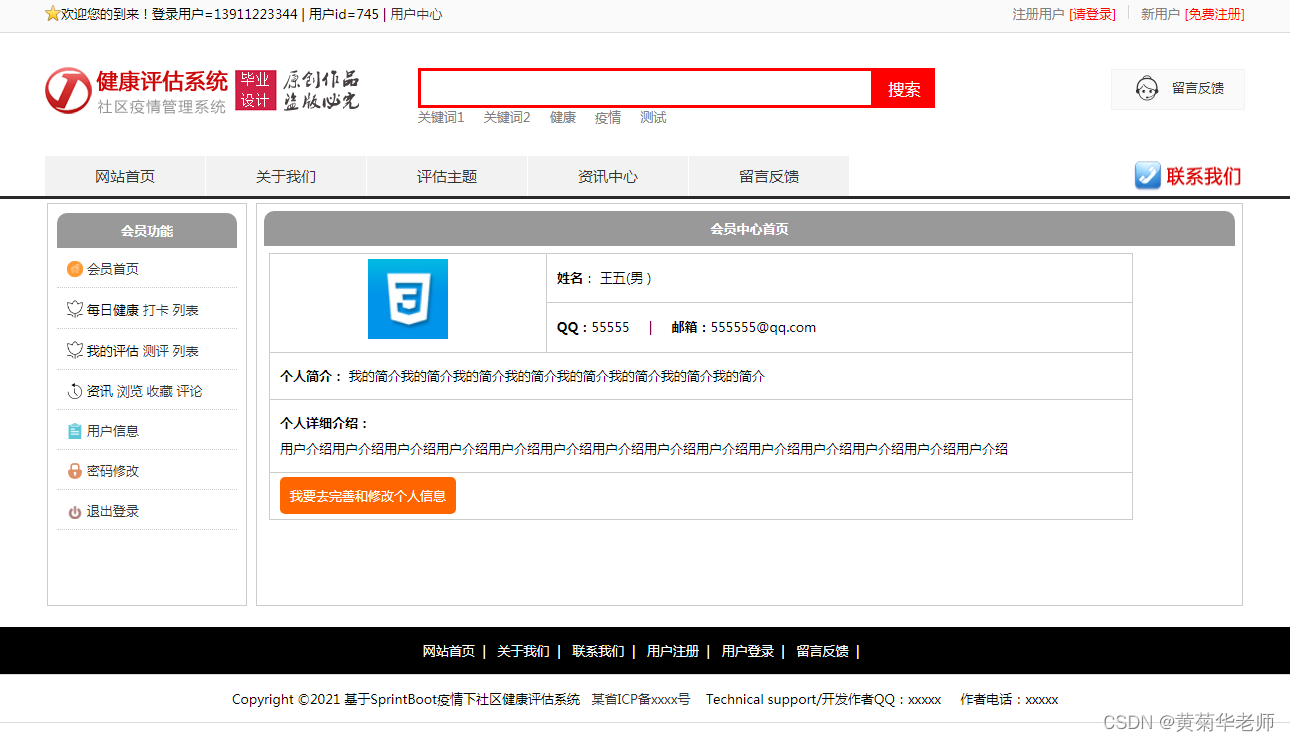Image resolution: width=1290 pixels, height=742 pixels.
Task: Open the 评论 sidebar link
Action: pos(190,391)
